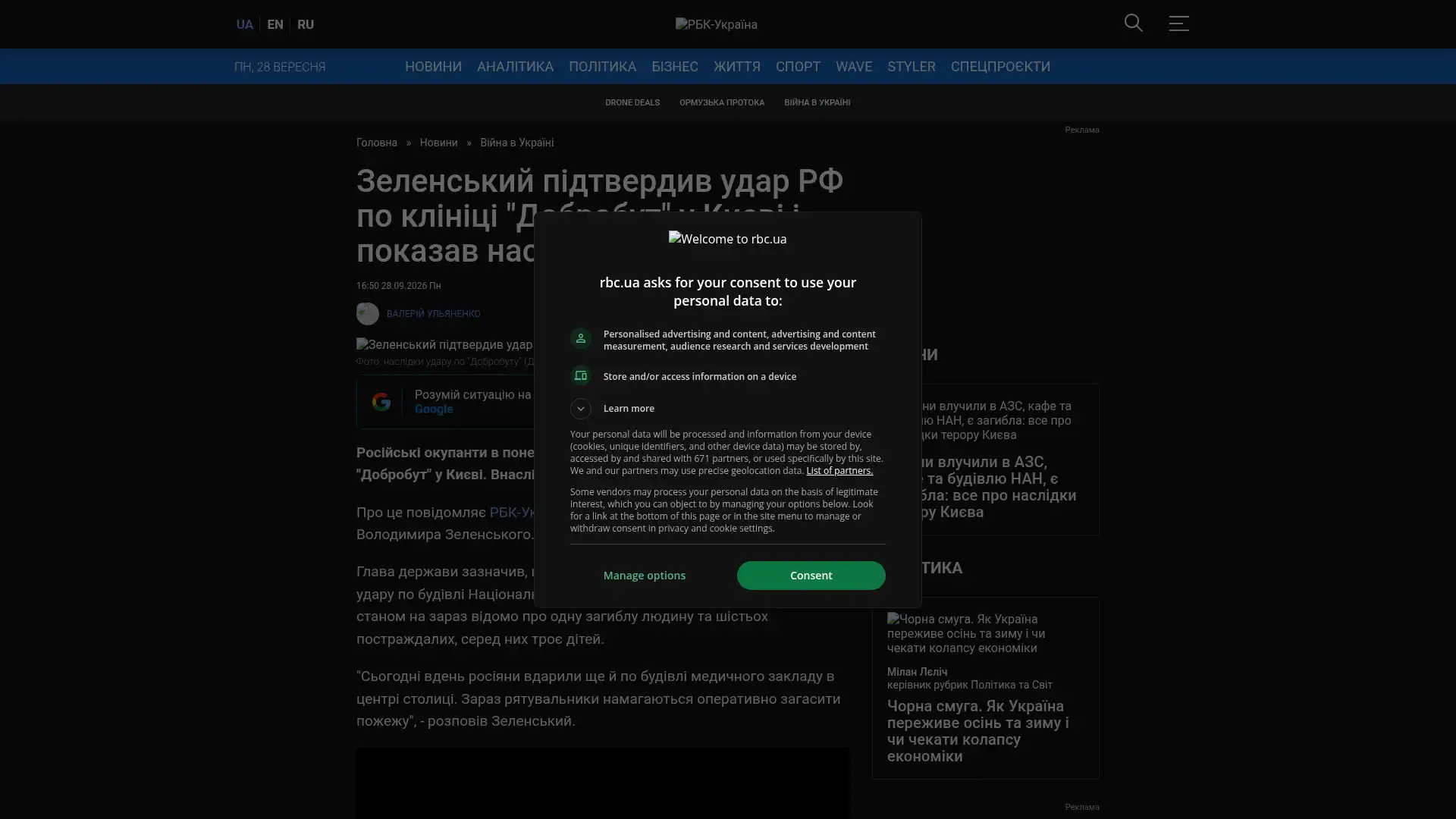The width and height of the screenshot is (1456, 819).
Task: Click the РБК-Україна logo
Action: click(x=716, y=24)
